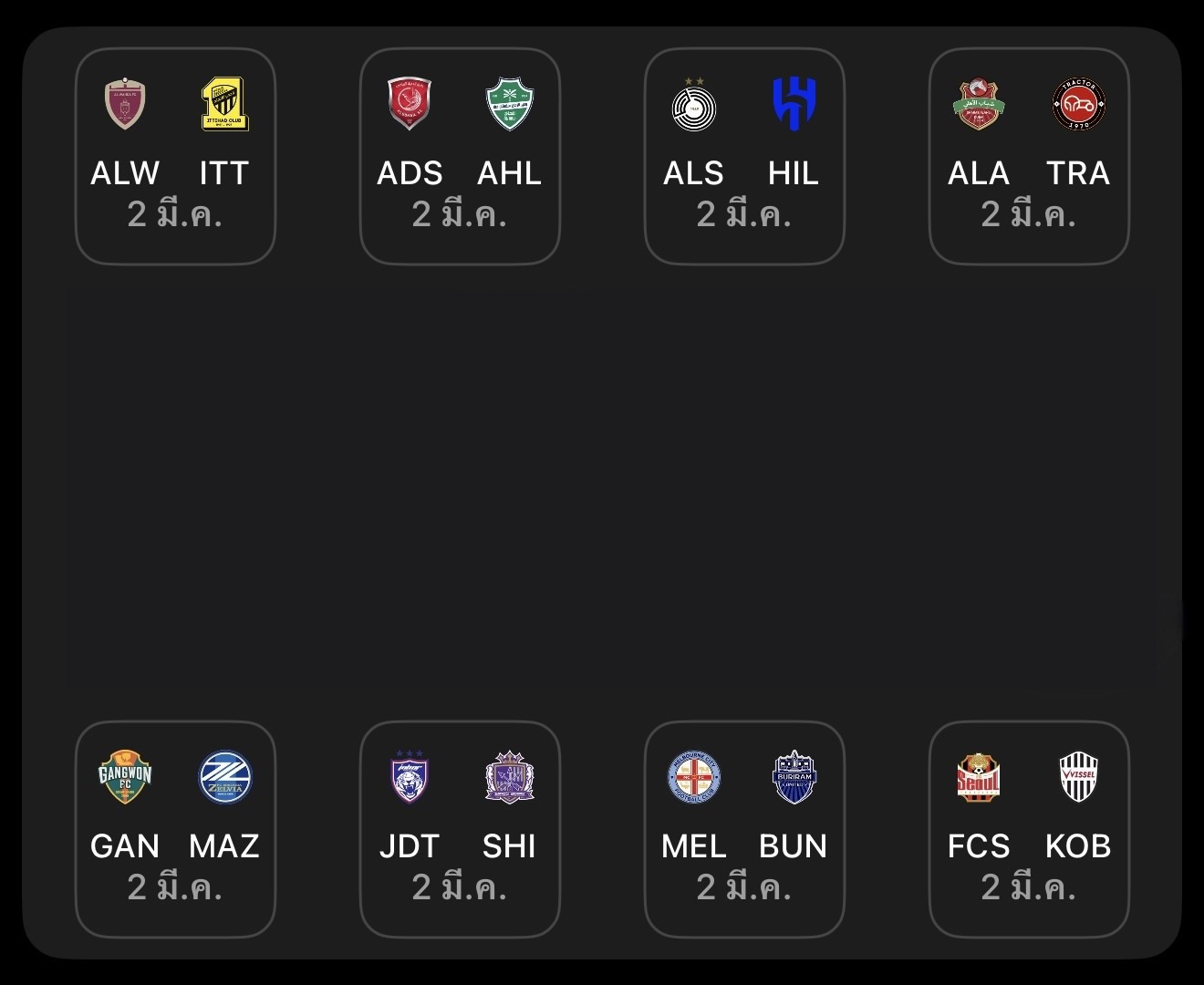Select the MAZ team abbreviation
The height and width of the screenshot is (985, 1204).
[224, 846]
